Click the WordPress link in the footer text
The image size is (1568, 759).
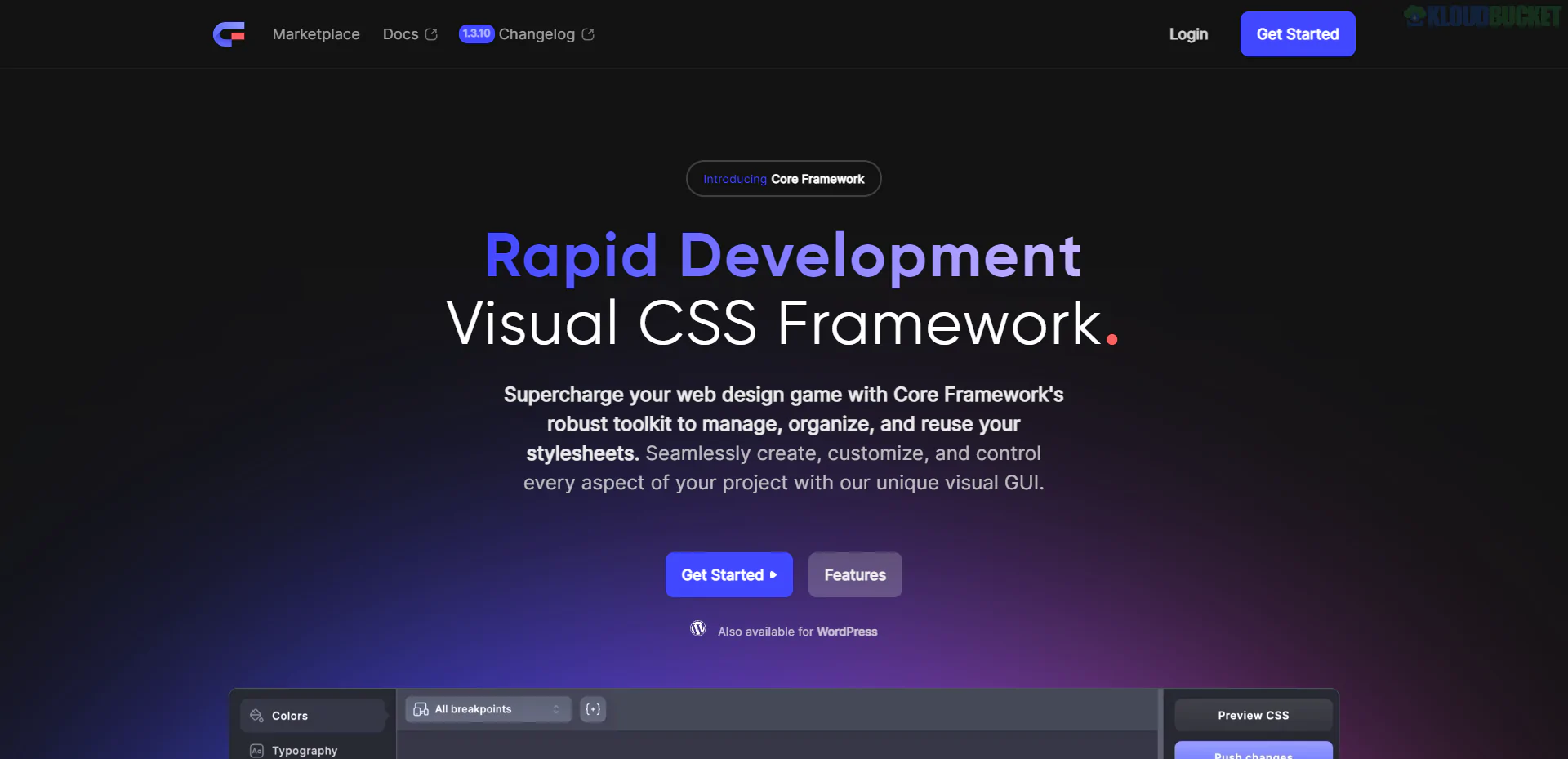click(x=847, y=631)
